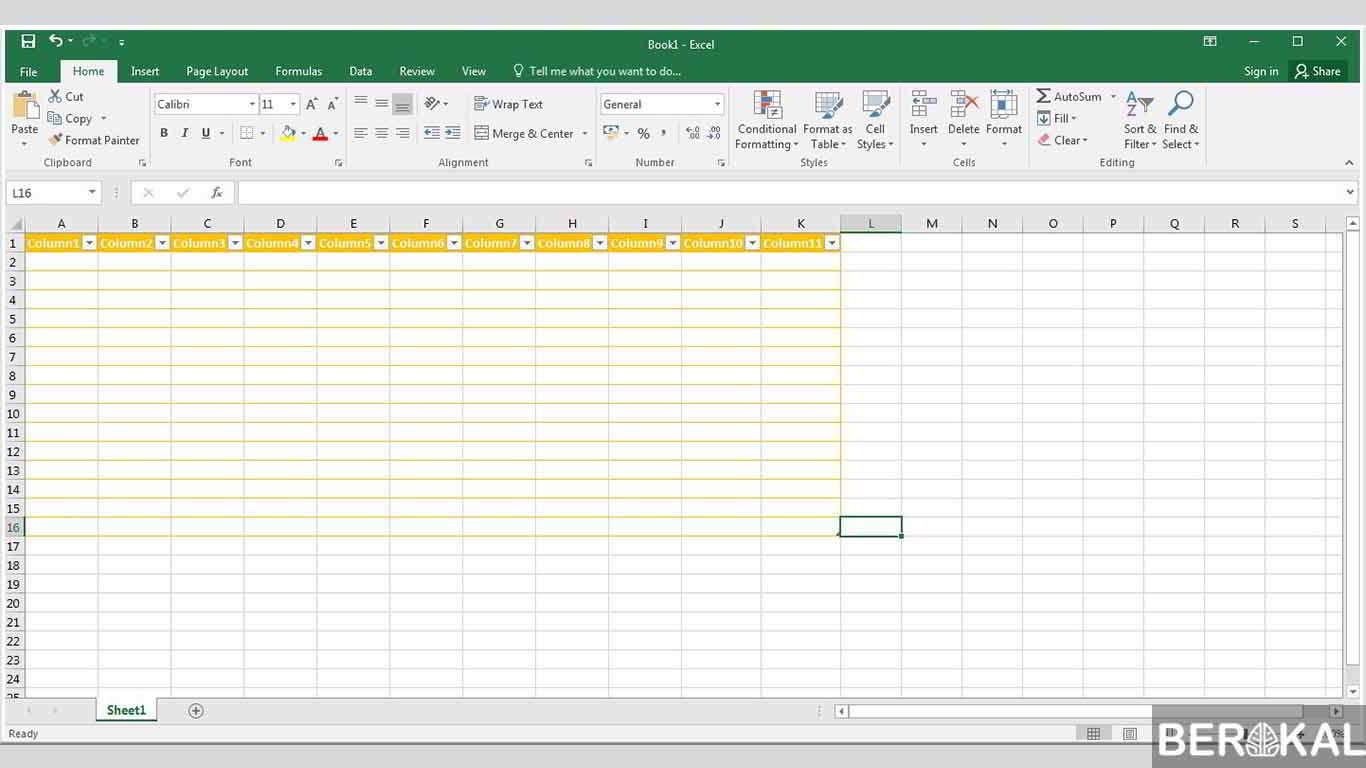Click the Percent Style icon

point(643,132)
